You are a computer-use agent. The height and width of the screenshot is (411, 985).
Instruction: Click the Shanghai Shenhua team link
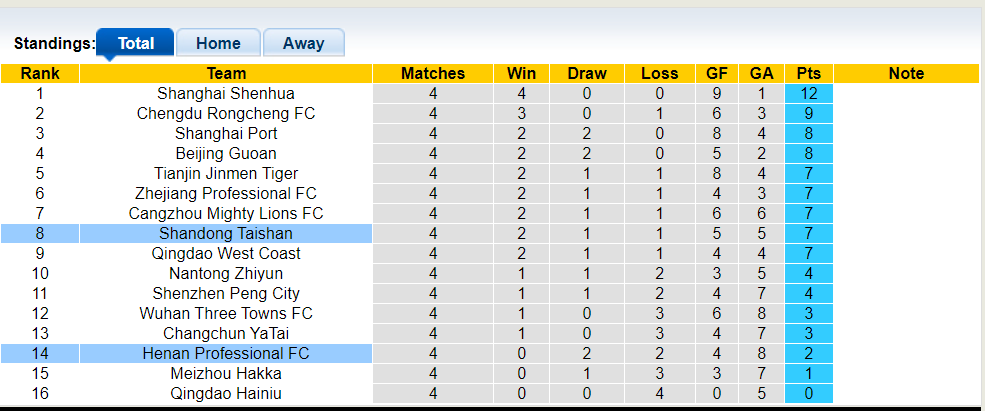tap(226, 93)
